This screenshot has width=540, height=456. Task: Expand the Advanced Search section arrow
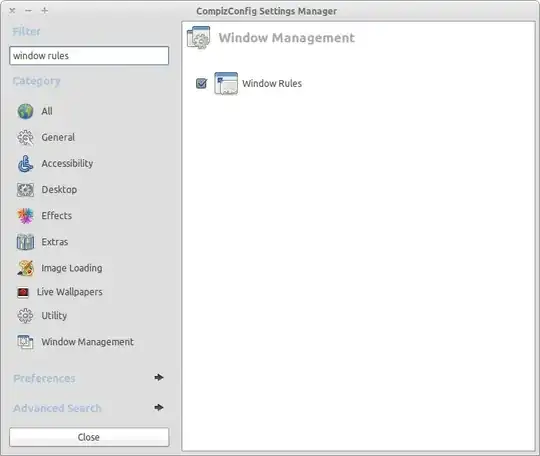point(159,407)
